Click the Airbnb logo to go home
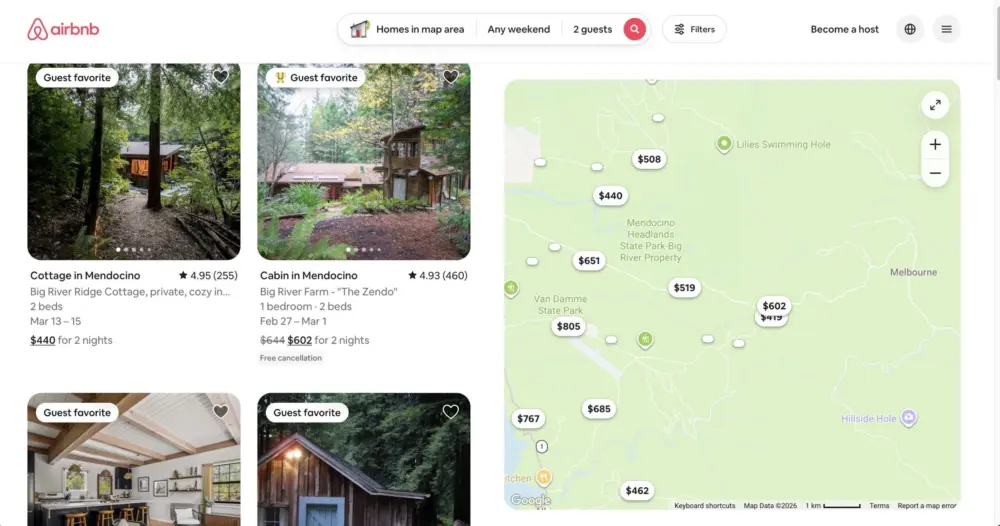The width and height of the screenshot is (1000, 526). [63, 29]
